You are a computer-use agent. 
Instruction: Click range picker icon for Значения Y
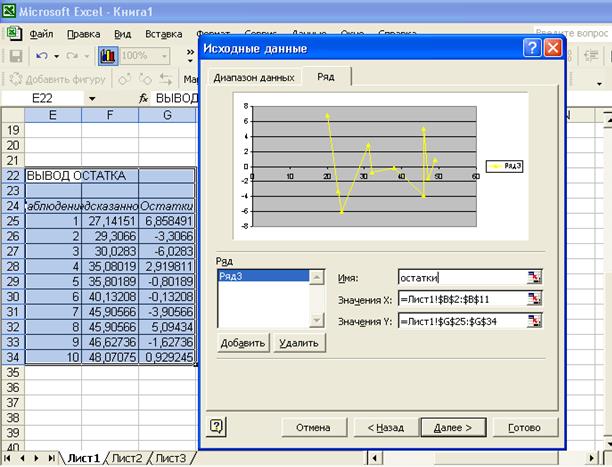click(535, 321)
